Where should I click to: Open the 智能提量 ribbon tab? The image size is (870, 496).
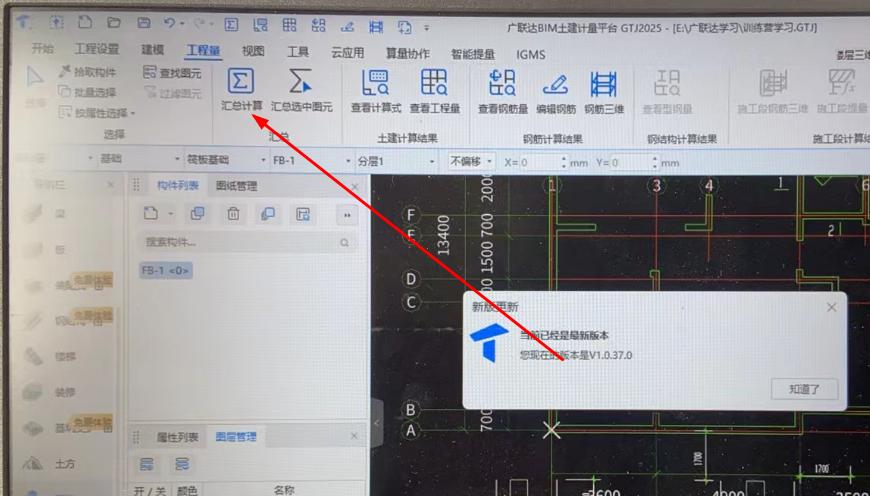click(473, 54)
